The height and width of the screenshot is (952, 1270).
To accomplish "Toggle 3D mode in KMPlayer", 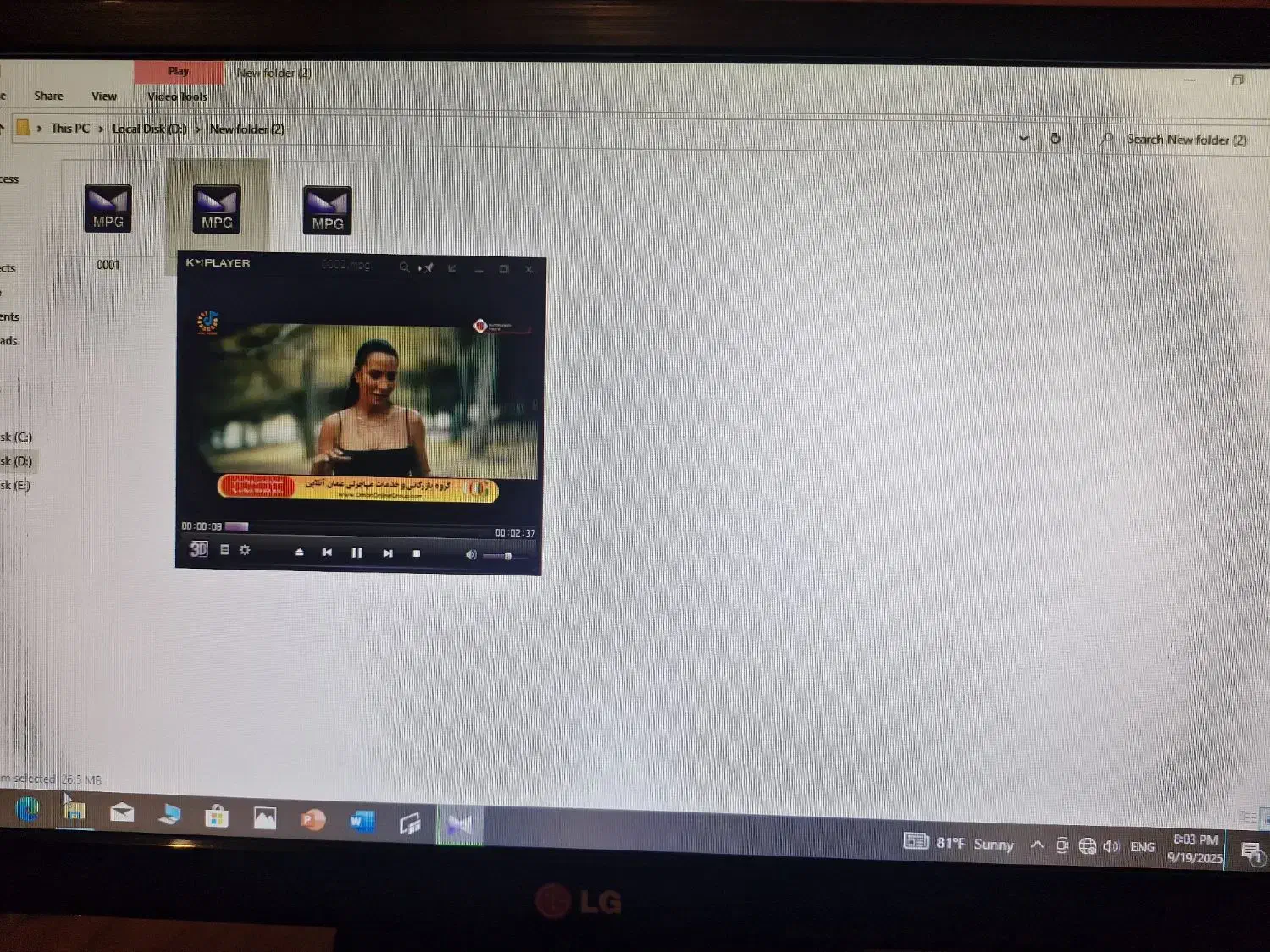I will point(198,549).
